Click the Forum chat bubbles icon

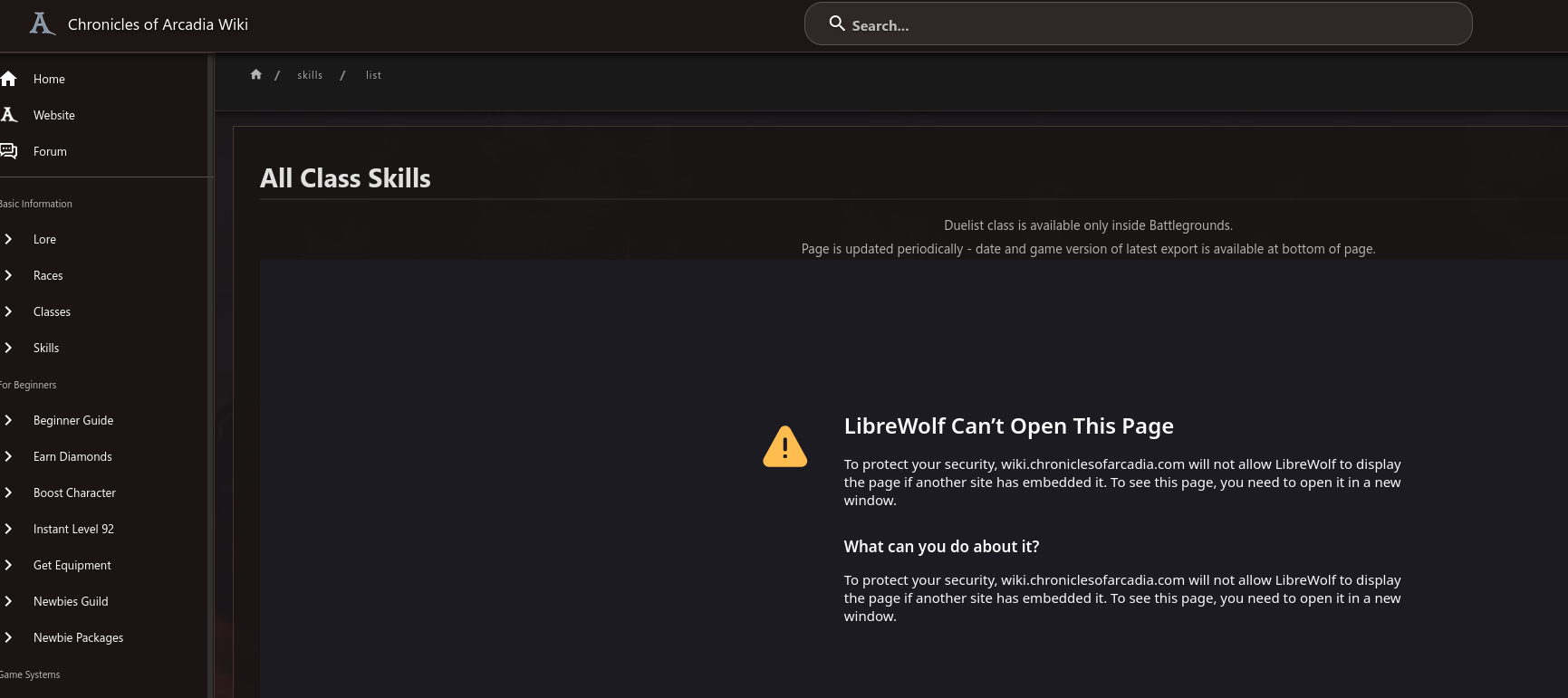(x=9, y=151)
